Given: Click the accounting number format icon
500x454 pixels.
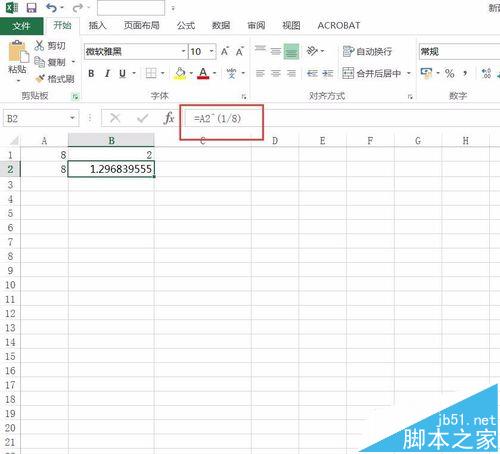Looking at the screenshot, I should point(427,73).
